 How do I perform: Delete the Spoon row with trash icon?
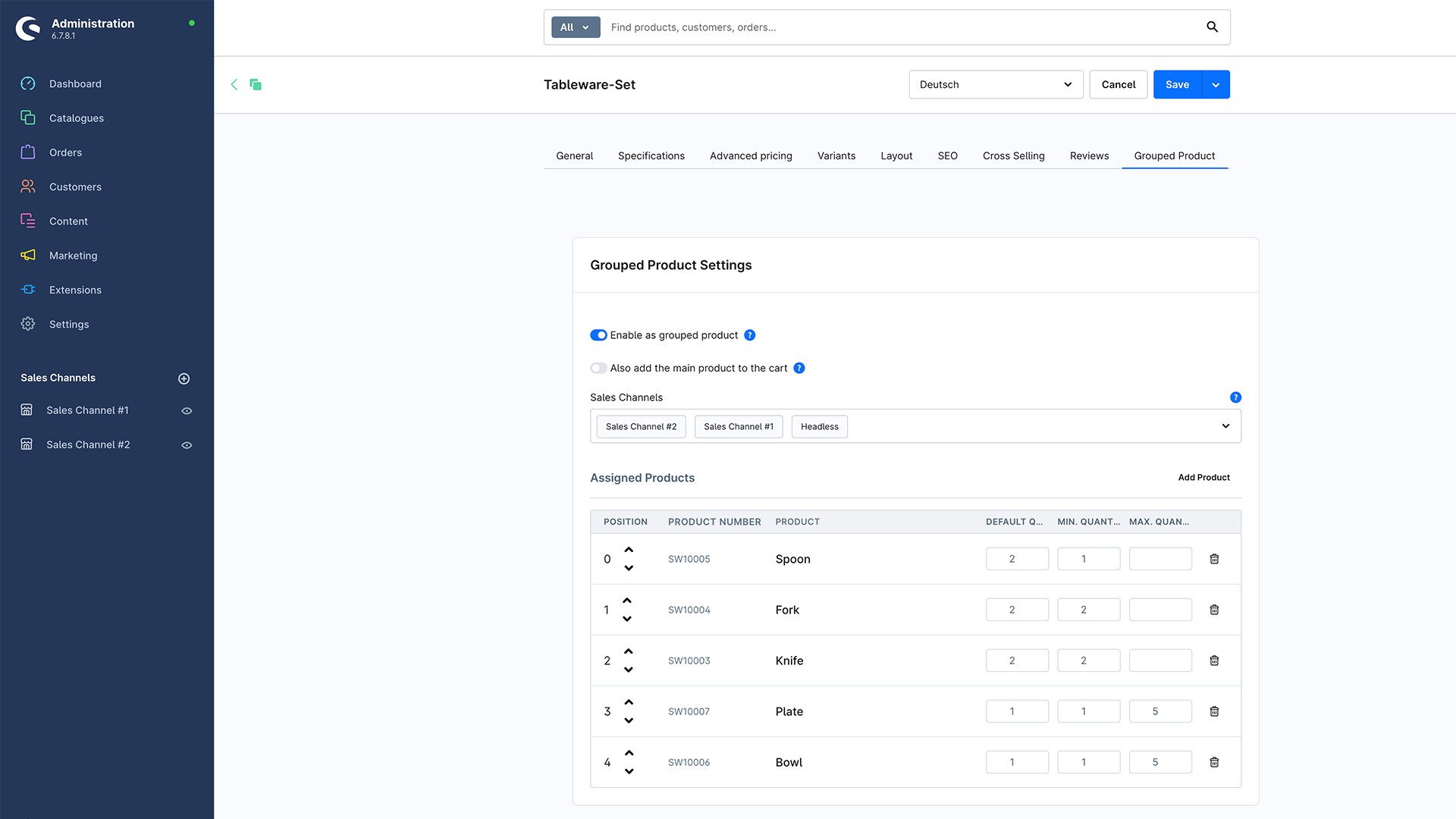click(x=1214, y=559)
